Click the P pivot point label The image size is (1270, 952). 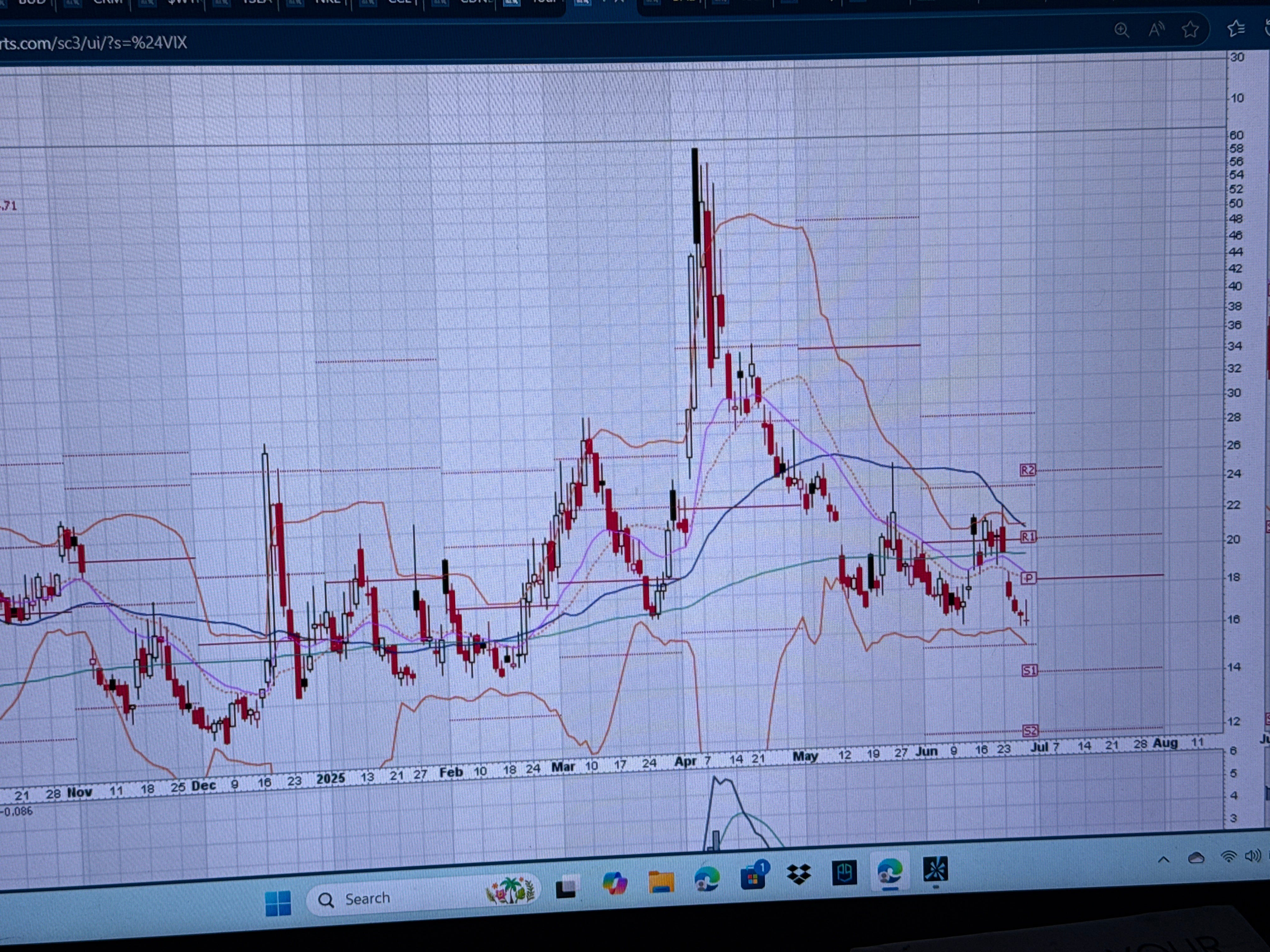[1028, 578]
